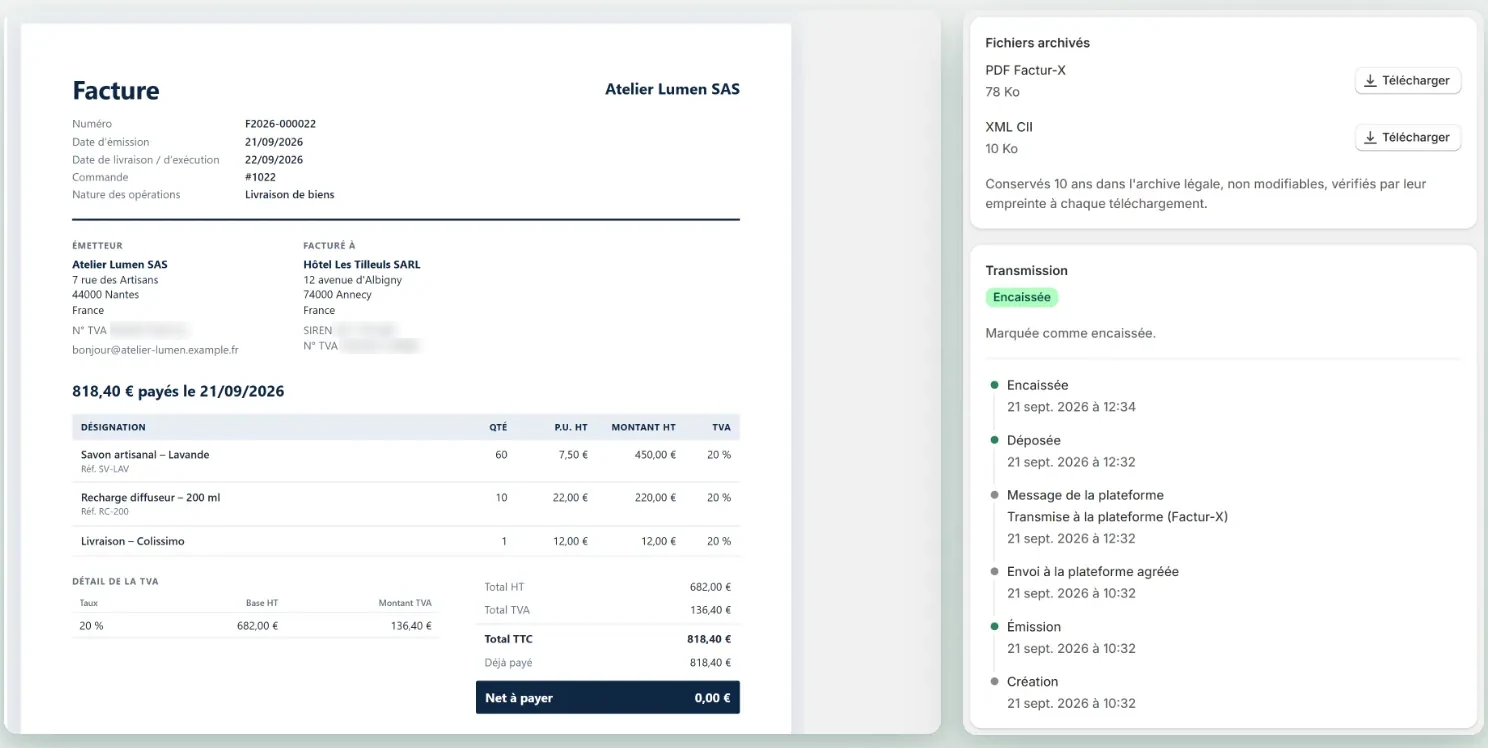
Task: Click the Encaissée status badge
Action: tap(1021, 297)
